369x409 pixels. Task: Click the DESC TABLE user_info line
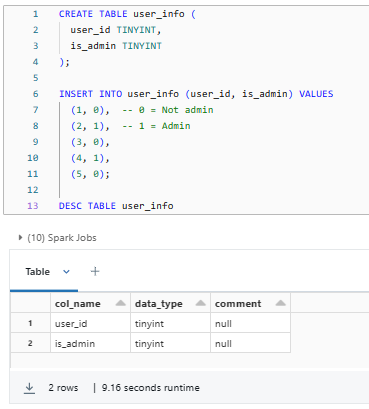[x=116, y=206]
